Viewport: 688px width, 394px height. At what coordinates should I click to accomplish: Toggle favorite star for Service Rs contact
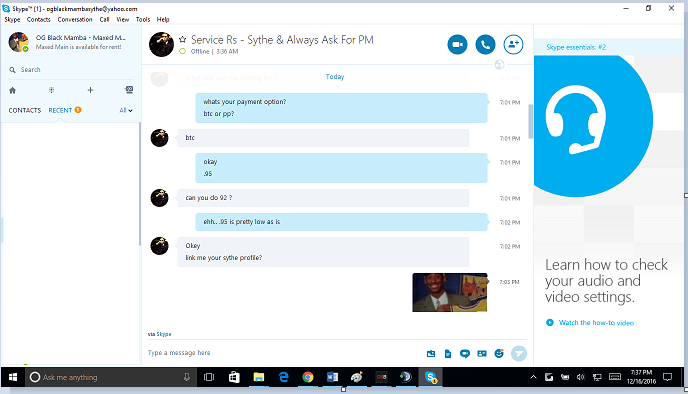(x=183, y=39)
